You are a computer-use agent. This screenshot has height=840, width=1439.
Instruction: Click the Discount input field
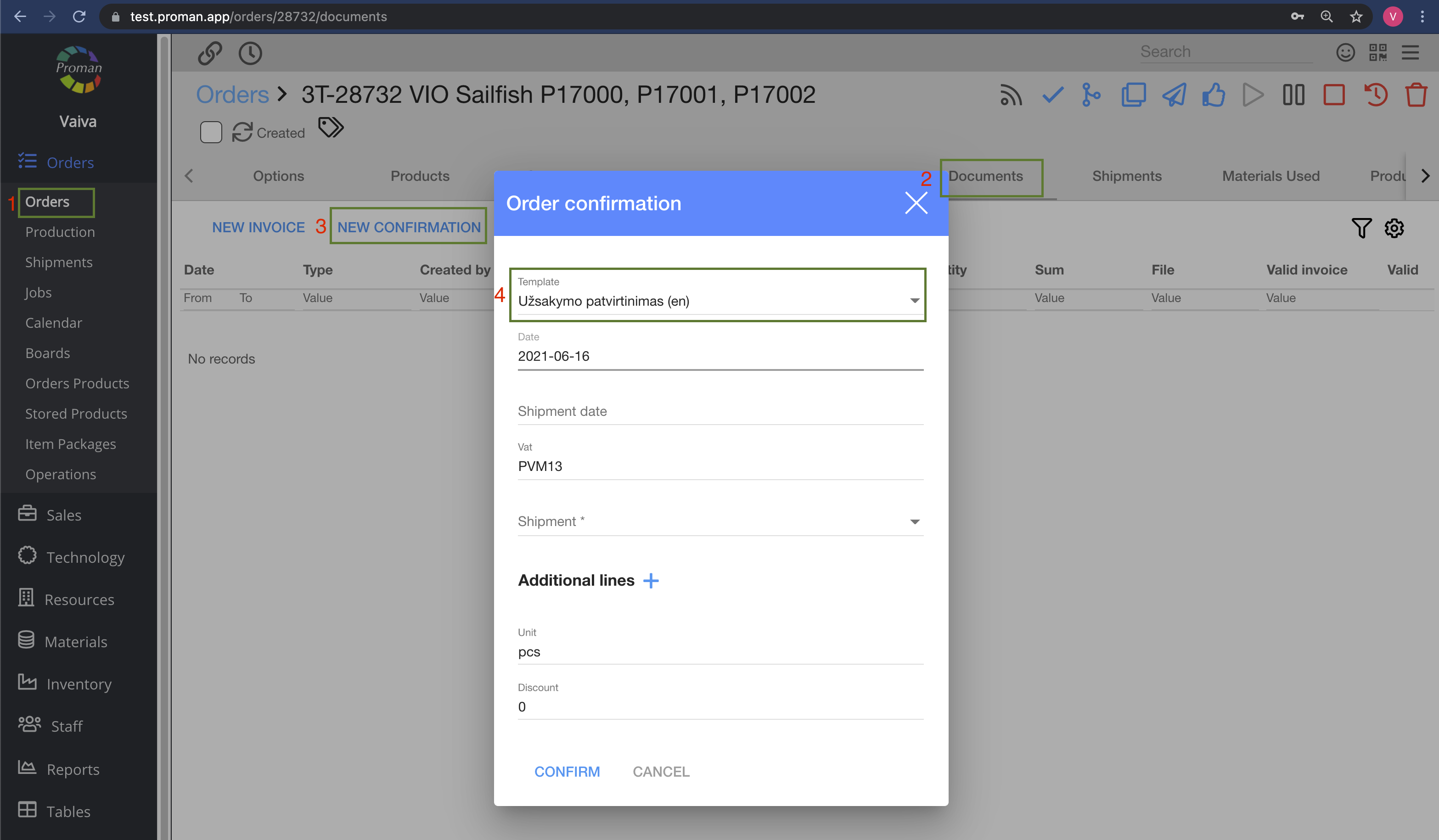point(719,706)
